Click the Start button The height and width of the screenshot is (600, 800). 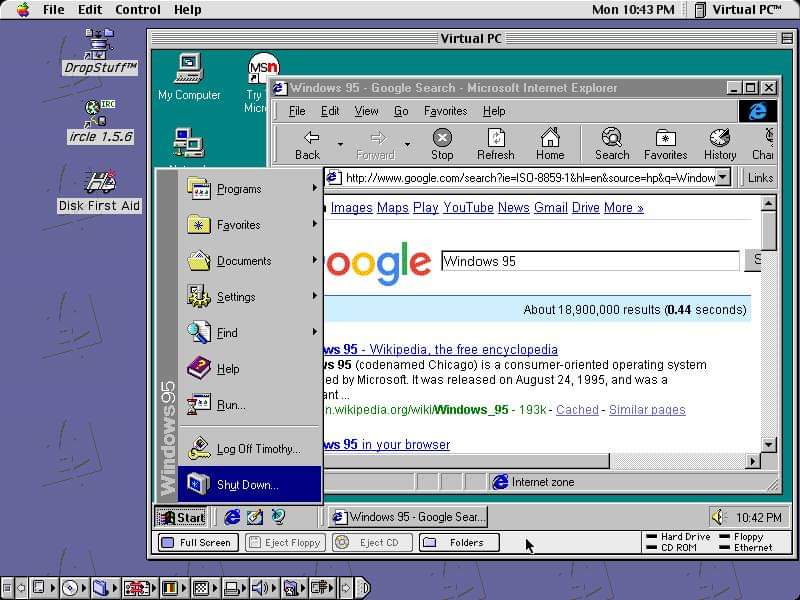point(181,517)
